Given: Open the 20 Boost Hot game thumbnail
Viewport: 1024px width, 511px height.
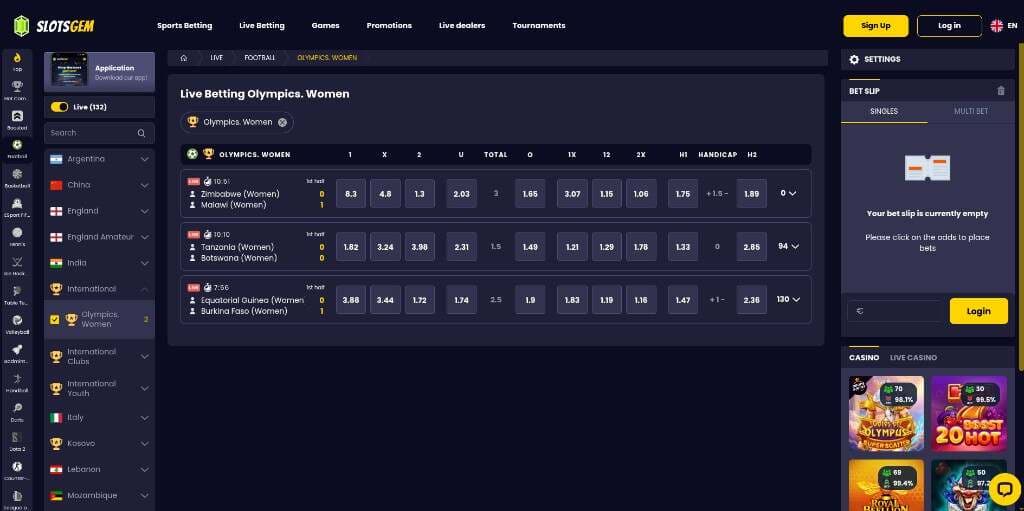Looking at the screenshot, I should 969,414.
